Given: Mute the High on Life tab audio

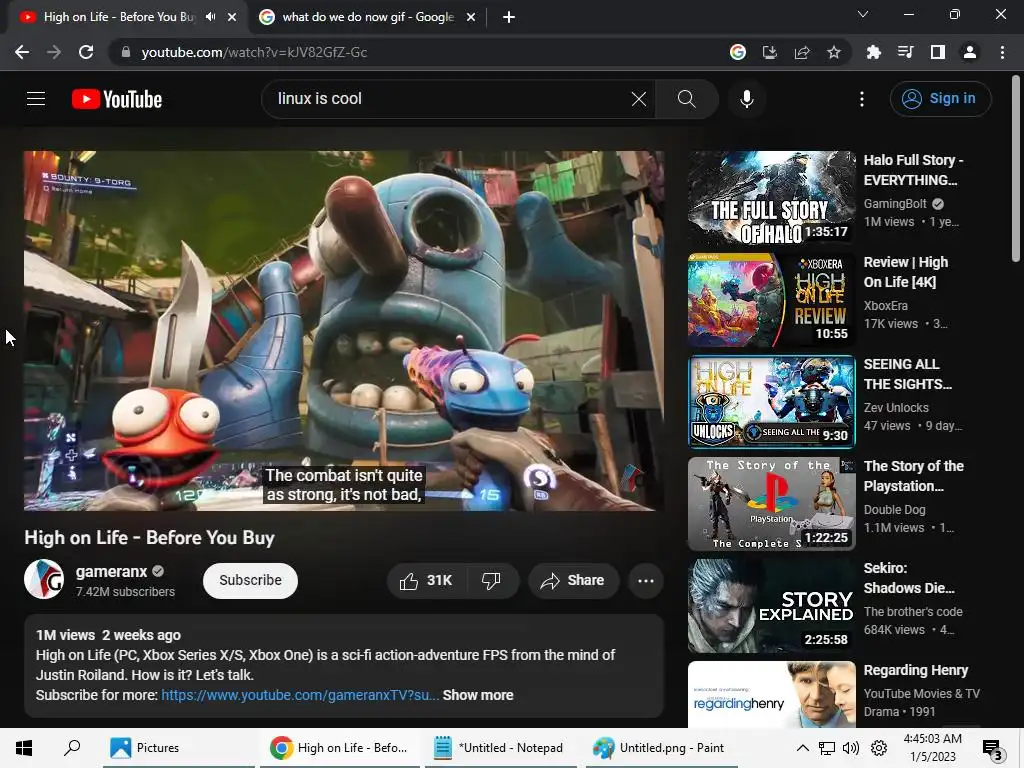Looking at the screenshot, I should (210, 17).
